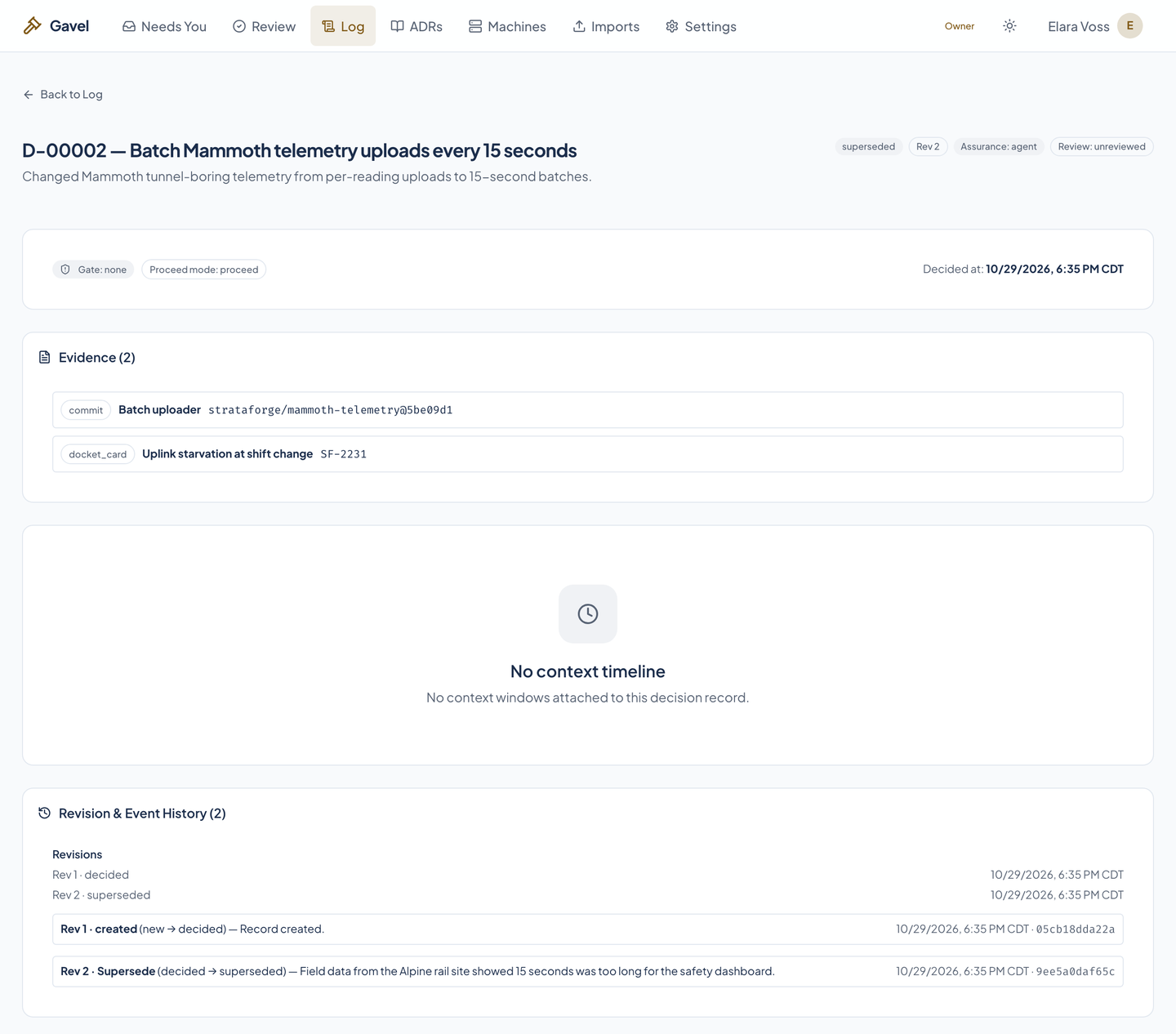This screenshot has height=1034, width=1176.
Task: Click the No context timeline heading
Action: click(x=588, y=671)
